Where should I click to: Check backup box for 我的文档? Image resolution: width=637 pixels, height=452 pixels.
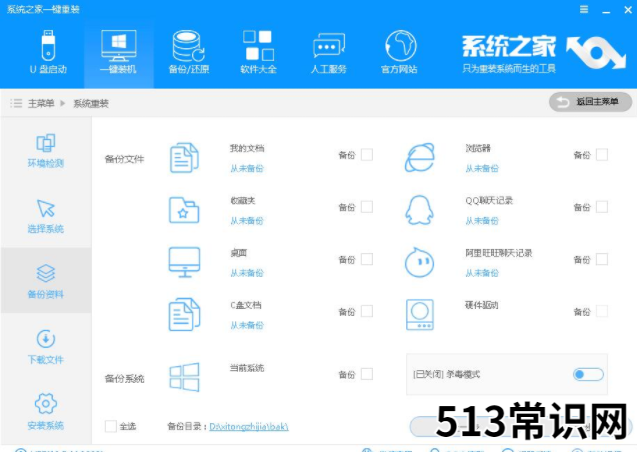click(367, 155)
